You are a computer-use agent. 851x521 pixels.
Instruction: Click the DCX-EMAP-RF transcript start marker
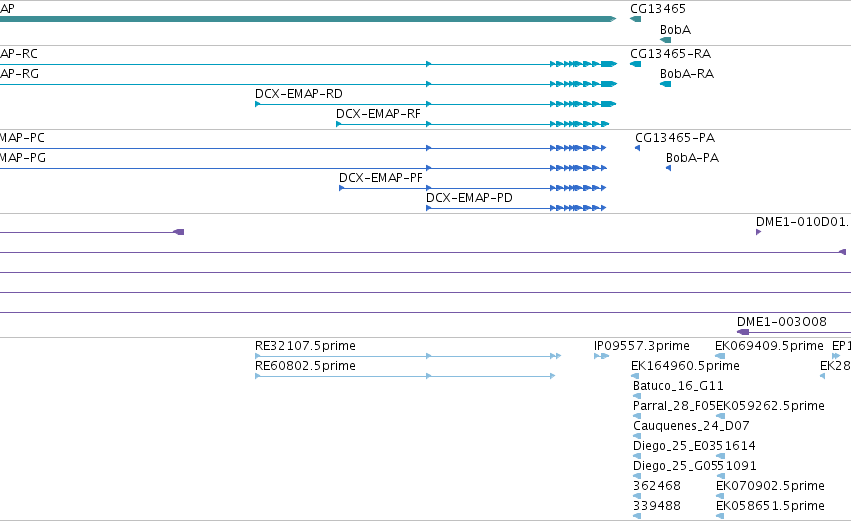point(339,124)
